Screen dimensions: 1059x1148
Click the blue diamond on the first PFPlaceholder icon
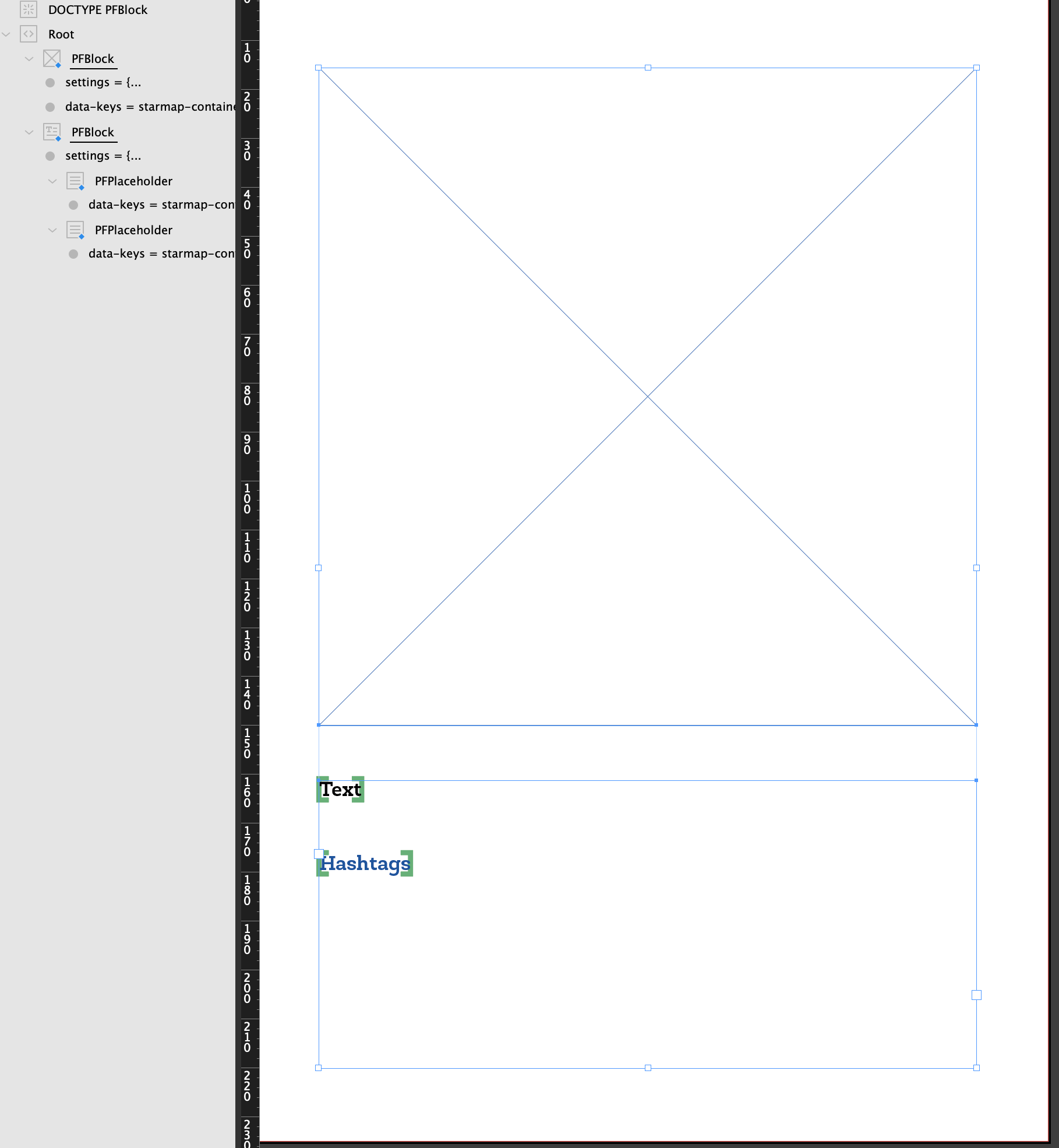tap(82, 188)
